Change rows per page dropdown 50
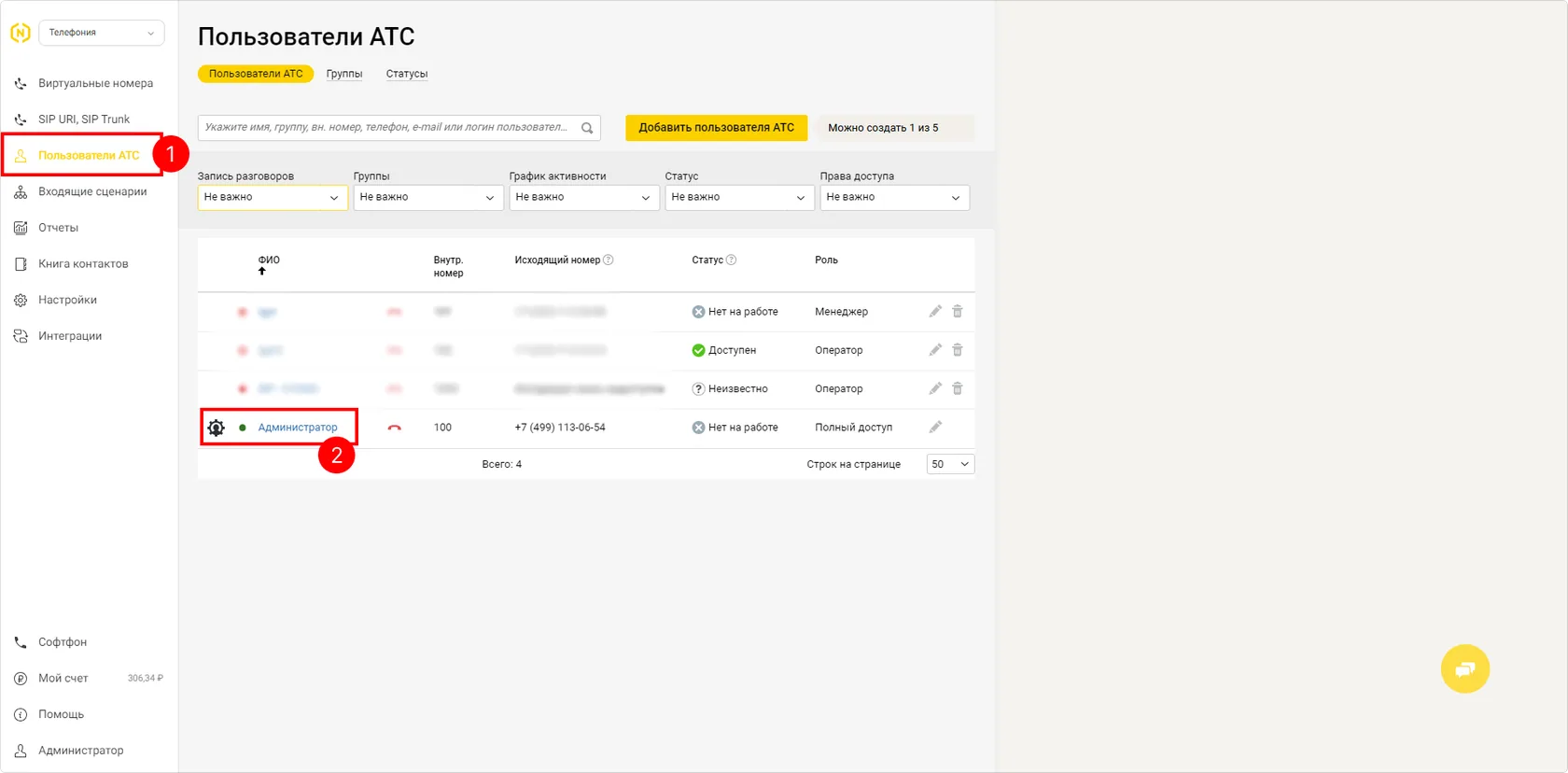This screenshot has width=1568, height=773. pyautogui.click(x=950, y=464)
